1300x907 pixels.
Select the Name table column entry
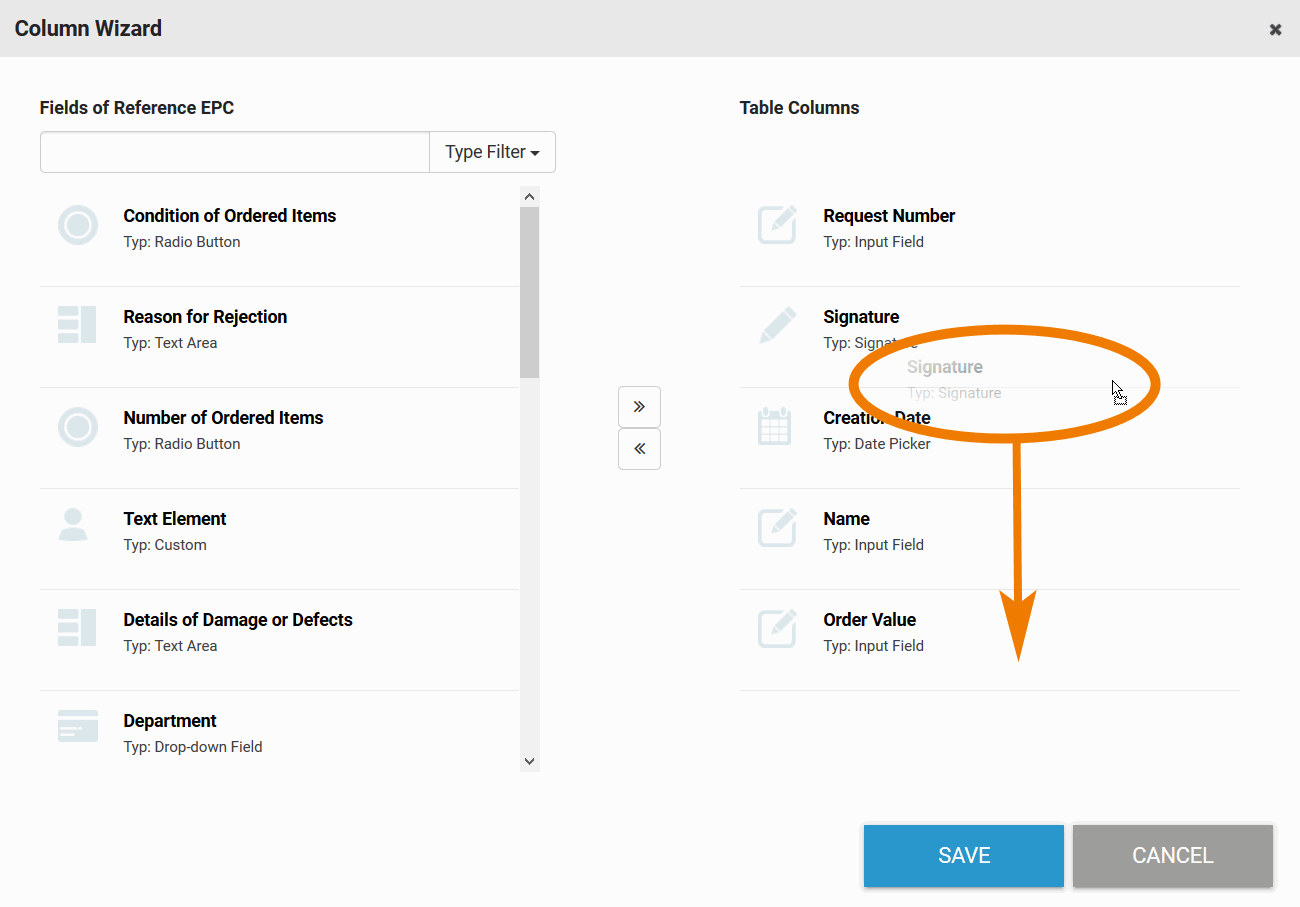(x=847, y=519)
